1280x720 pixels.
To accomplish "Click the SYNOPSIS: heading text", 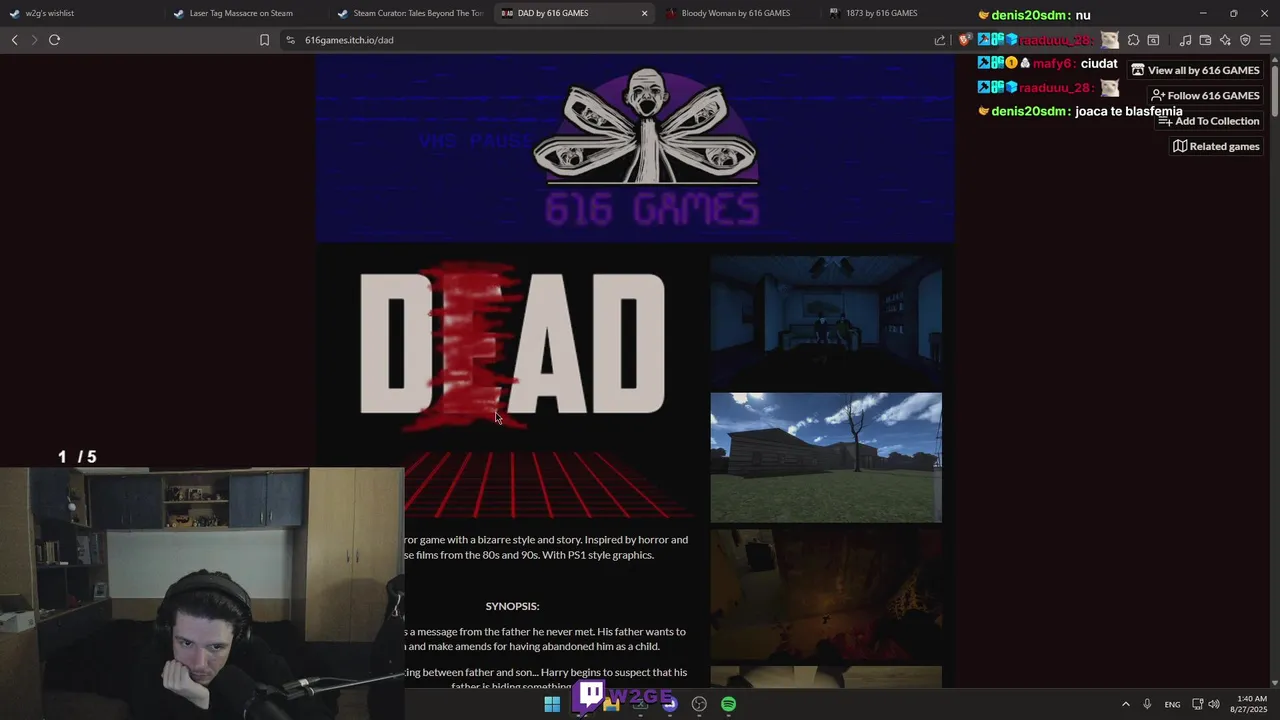I will [x=512, y=606].
